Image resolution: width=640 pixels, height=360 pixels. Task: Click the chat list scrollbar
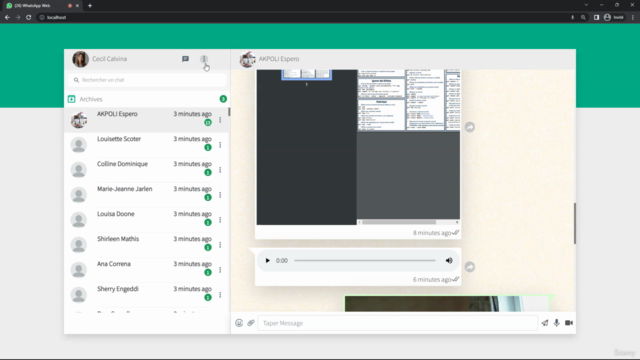coord(229,111)
